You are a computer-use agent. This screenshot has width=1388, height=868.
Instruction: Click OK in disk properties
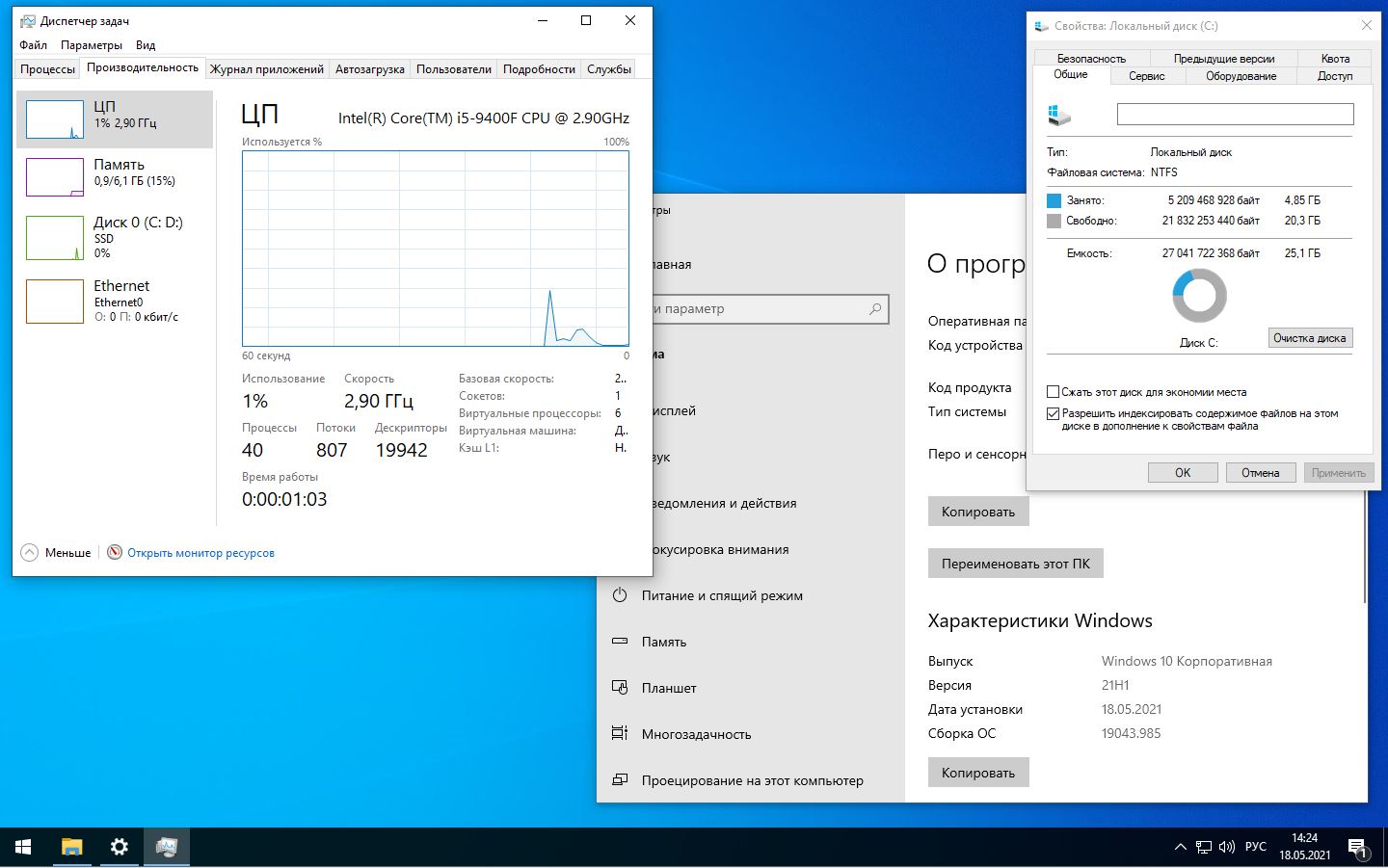tap(1183, 473)
